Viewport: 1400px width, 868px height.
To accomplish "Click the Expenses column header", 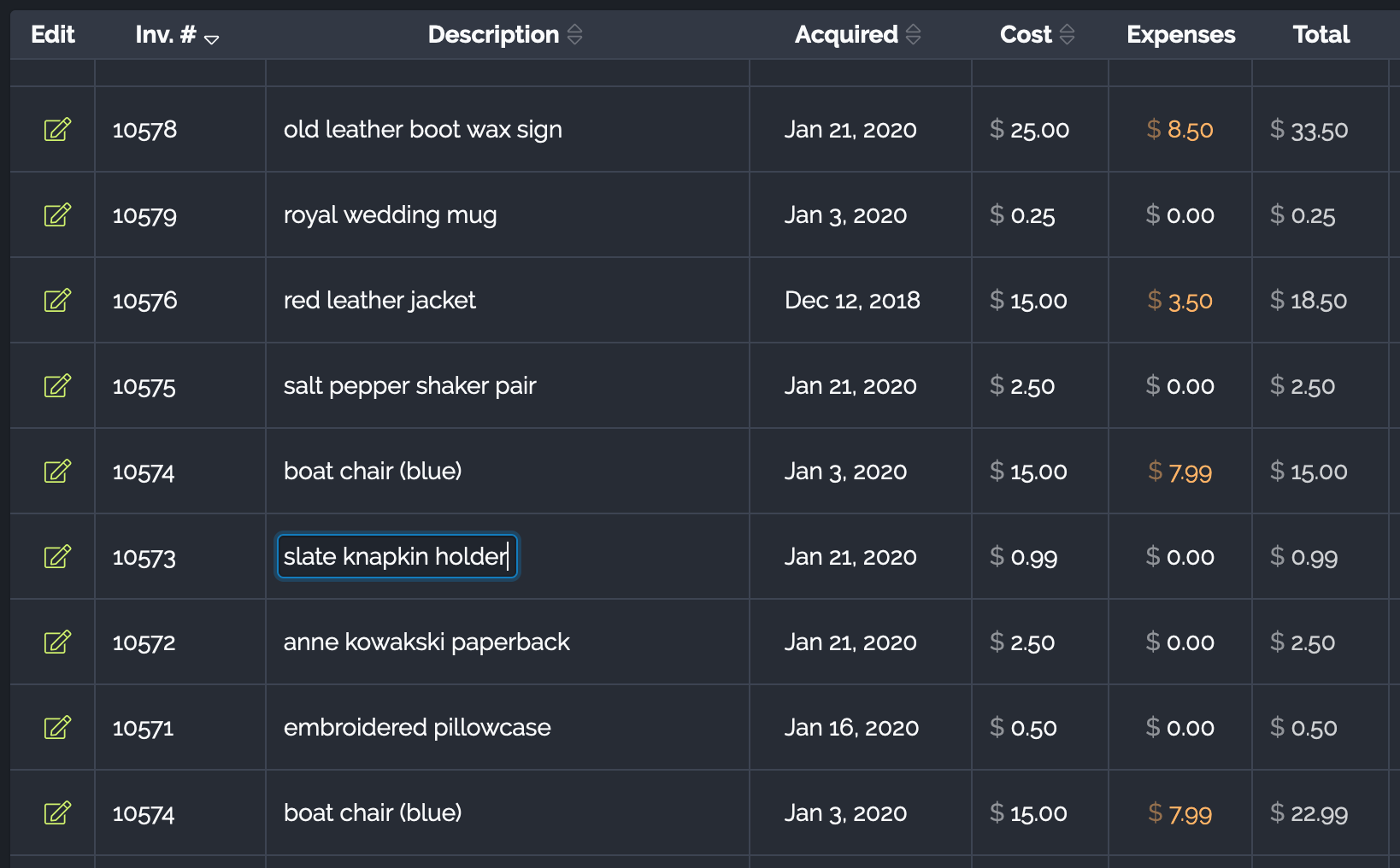I will pos(1180,35).
